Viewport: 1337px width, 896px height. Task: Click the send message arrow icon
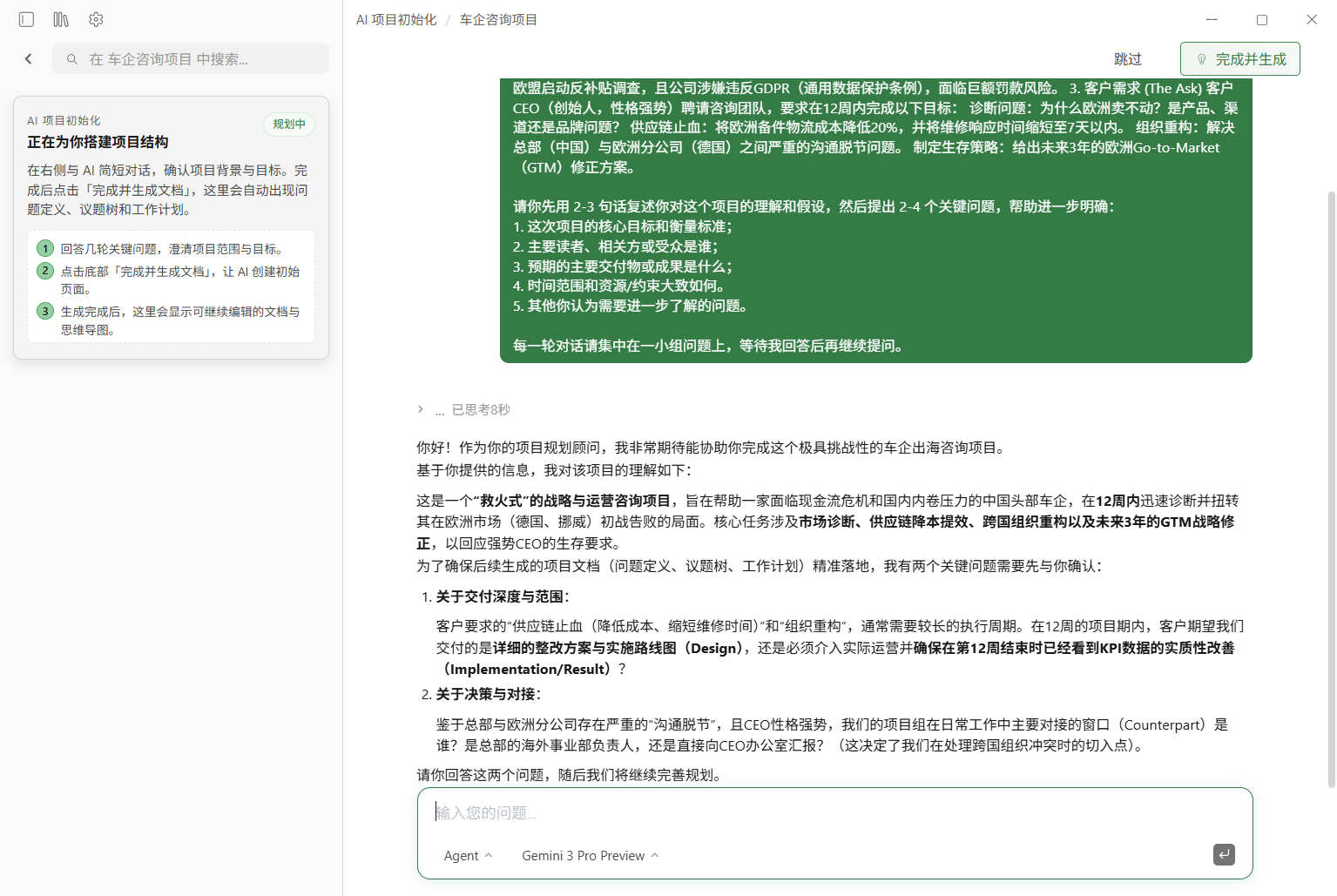pos(1224,855)
